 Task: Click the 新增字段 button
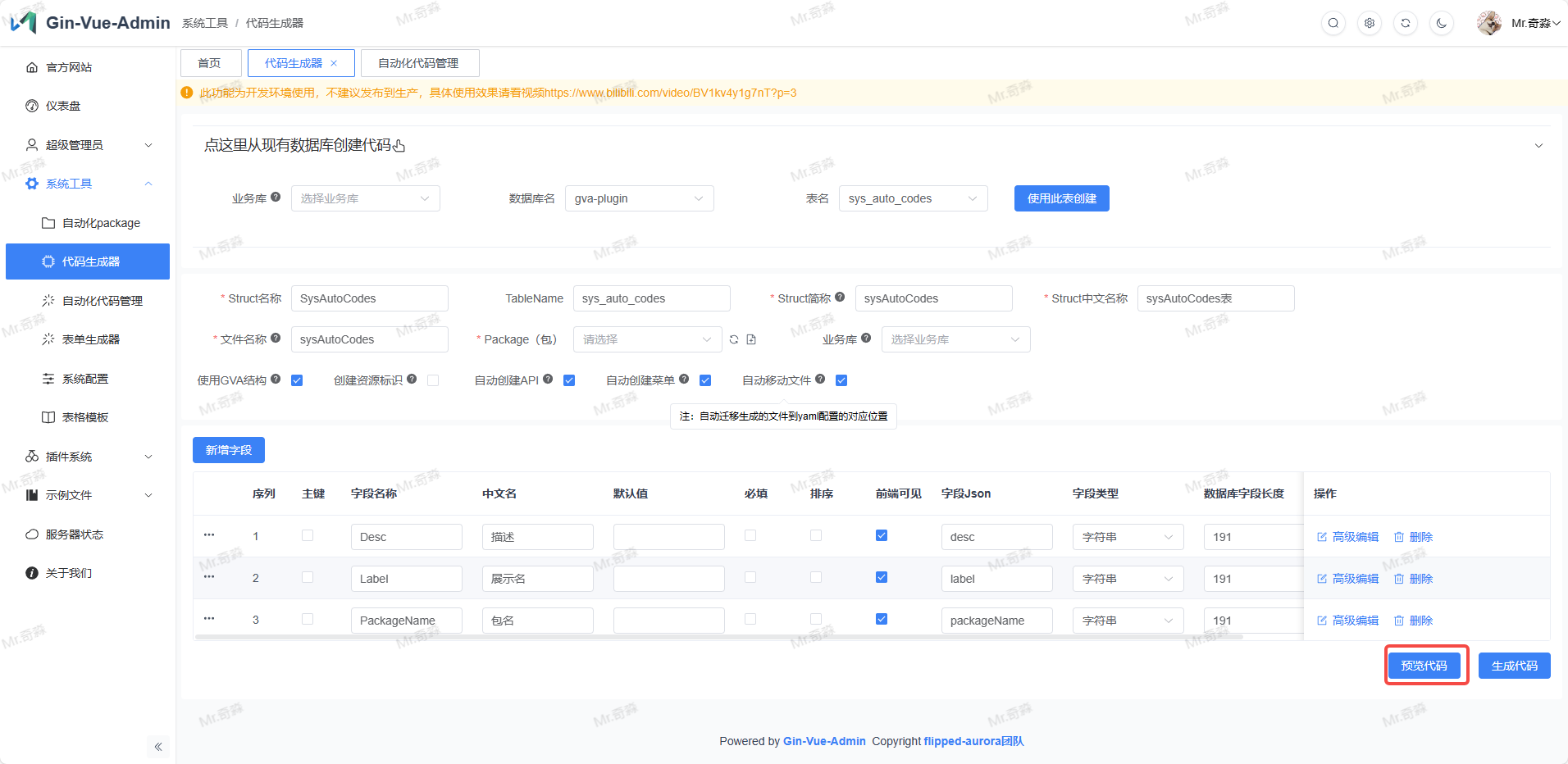(x=229, y=450)
